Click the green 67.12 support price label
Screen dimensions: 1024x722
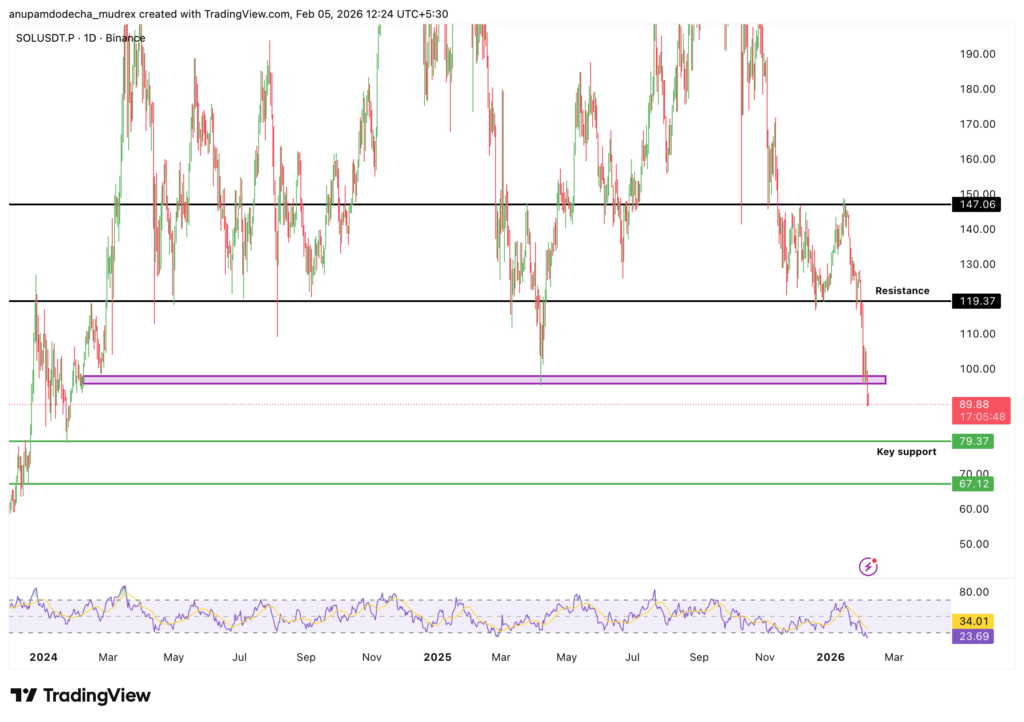pyautogui.click(x=973, y=484)
